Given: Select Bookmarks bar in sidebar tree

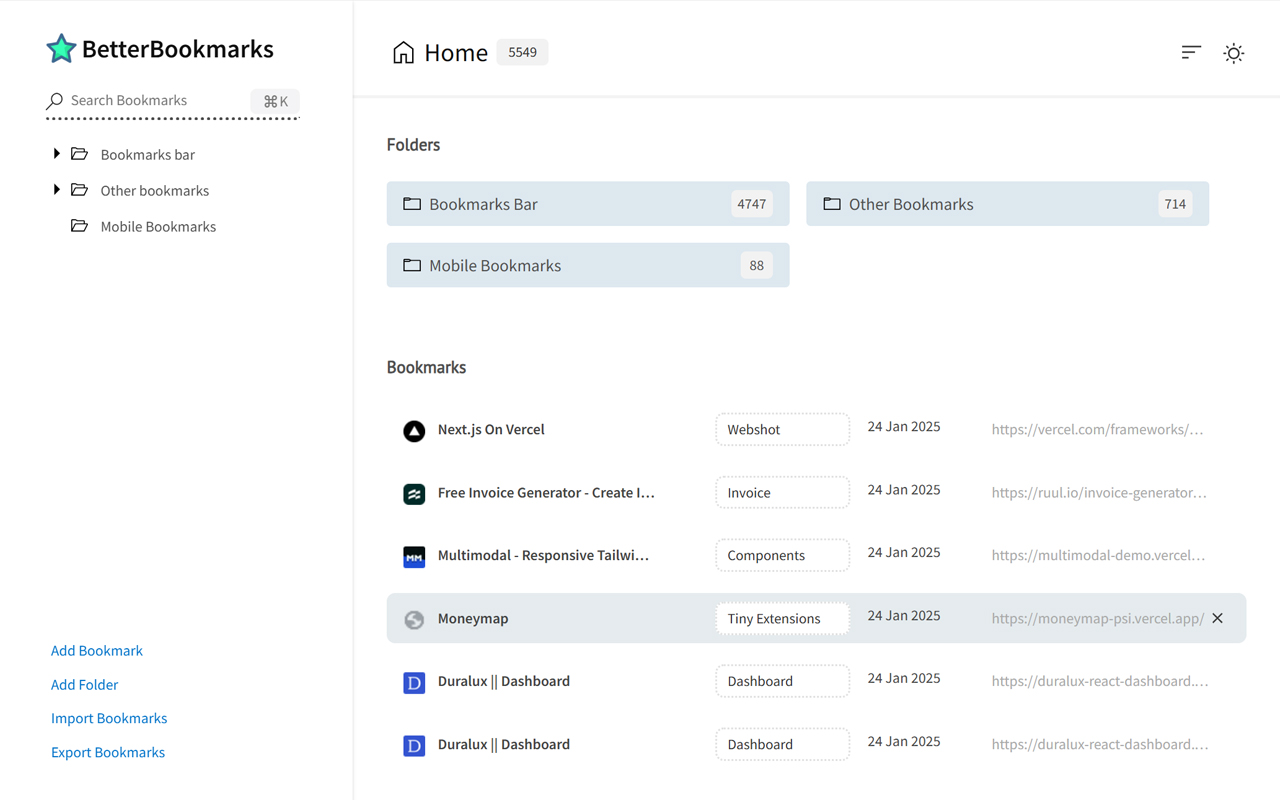Looking at the screenshot, I should [x=148, y=154].
